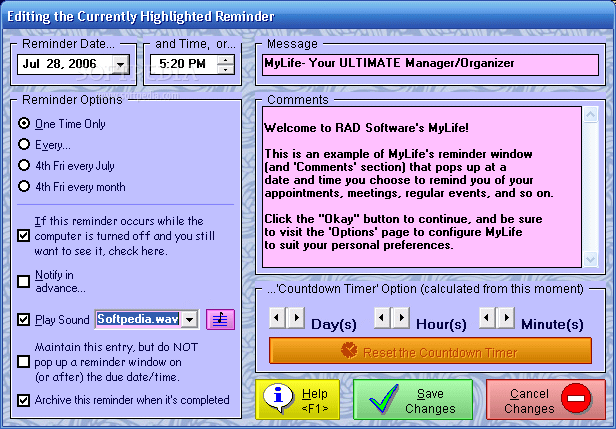Screen dimensions: 616x429
Task: Toggle Archive this reminder when completed
Action: [24, 400]
